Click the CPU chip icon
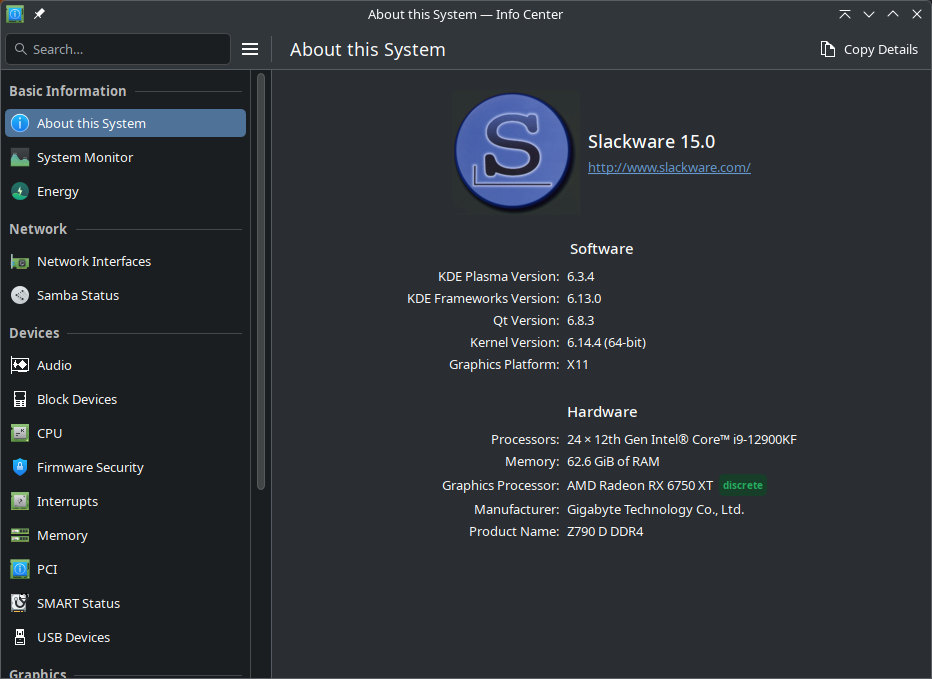 (x=20, y=433)
